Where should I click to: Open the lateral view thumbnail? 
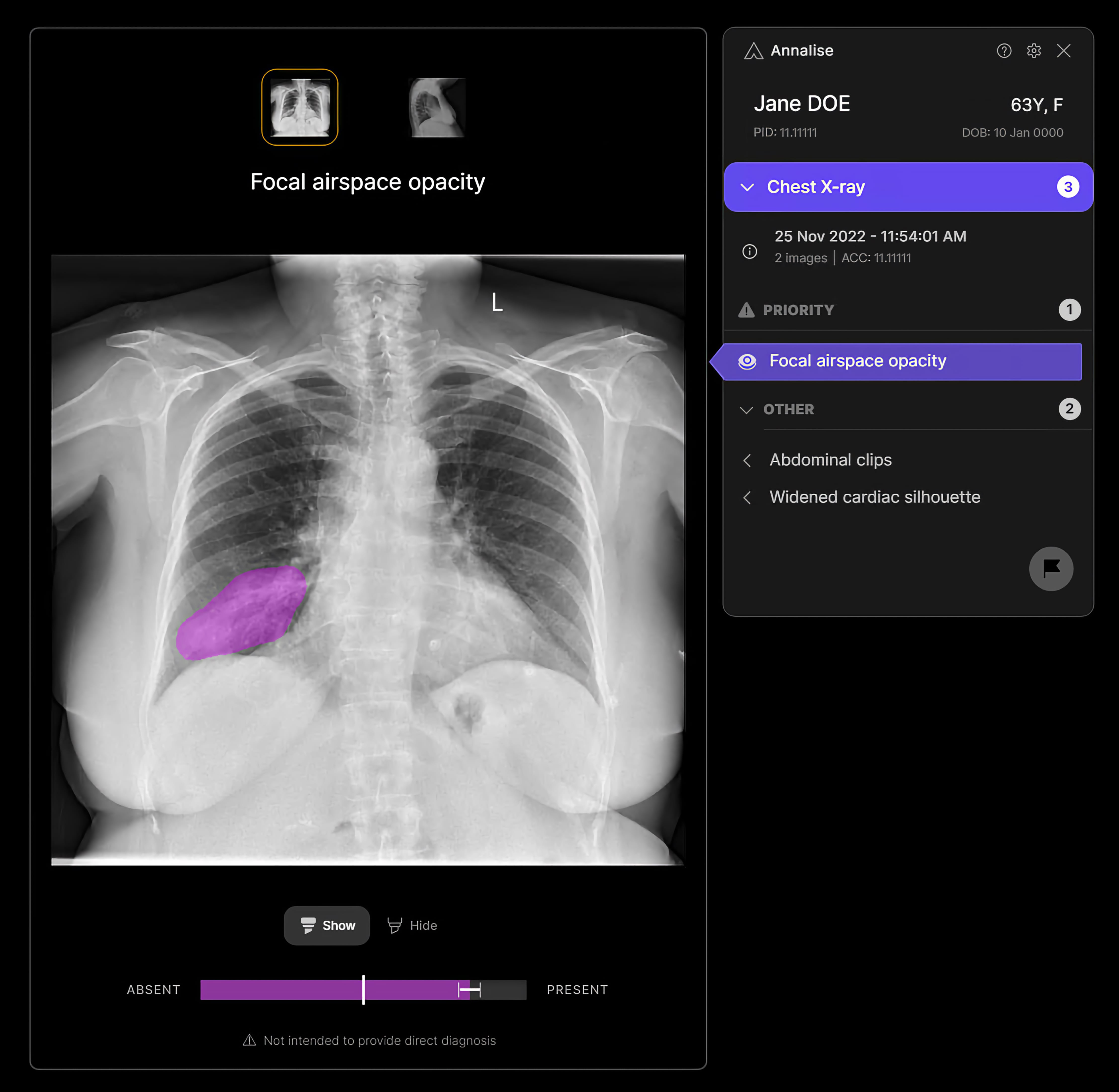click(436, 107)
